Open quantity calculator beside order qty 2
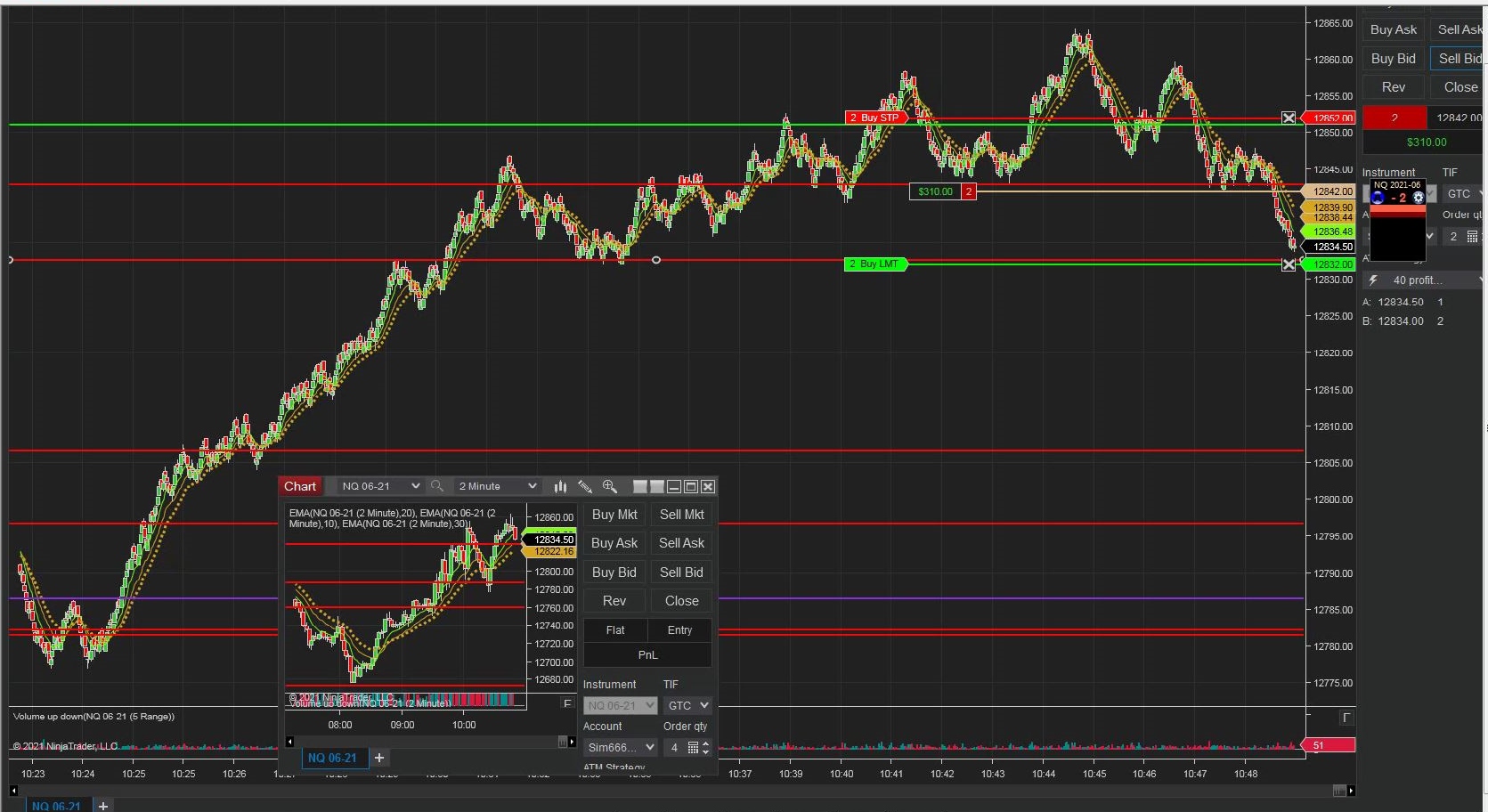This screenshot has width=1488, height=812. pyautogui.click(x=1472, y=236)
